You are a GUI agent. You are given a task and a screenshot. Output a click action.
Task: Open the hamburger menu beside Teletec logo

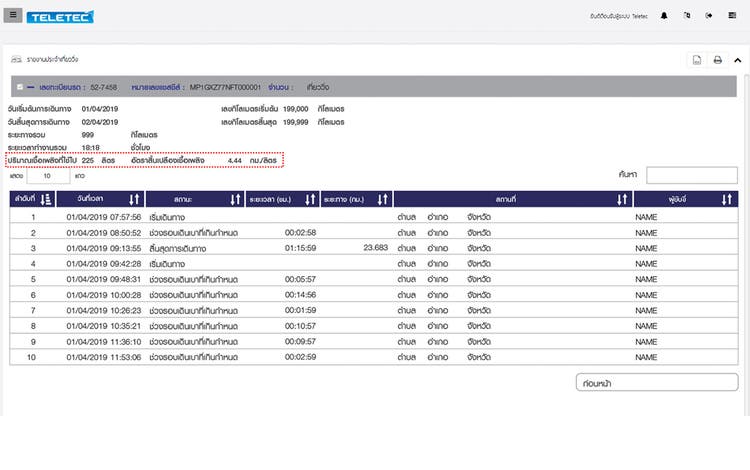point(13,16)
